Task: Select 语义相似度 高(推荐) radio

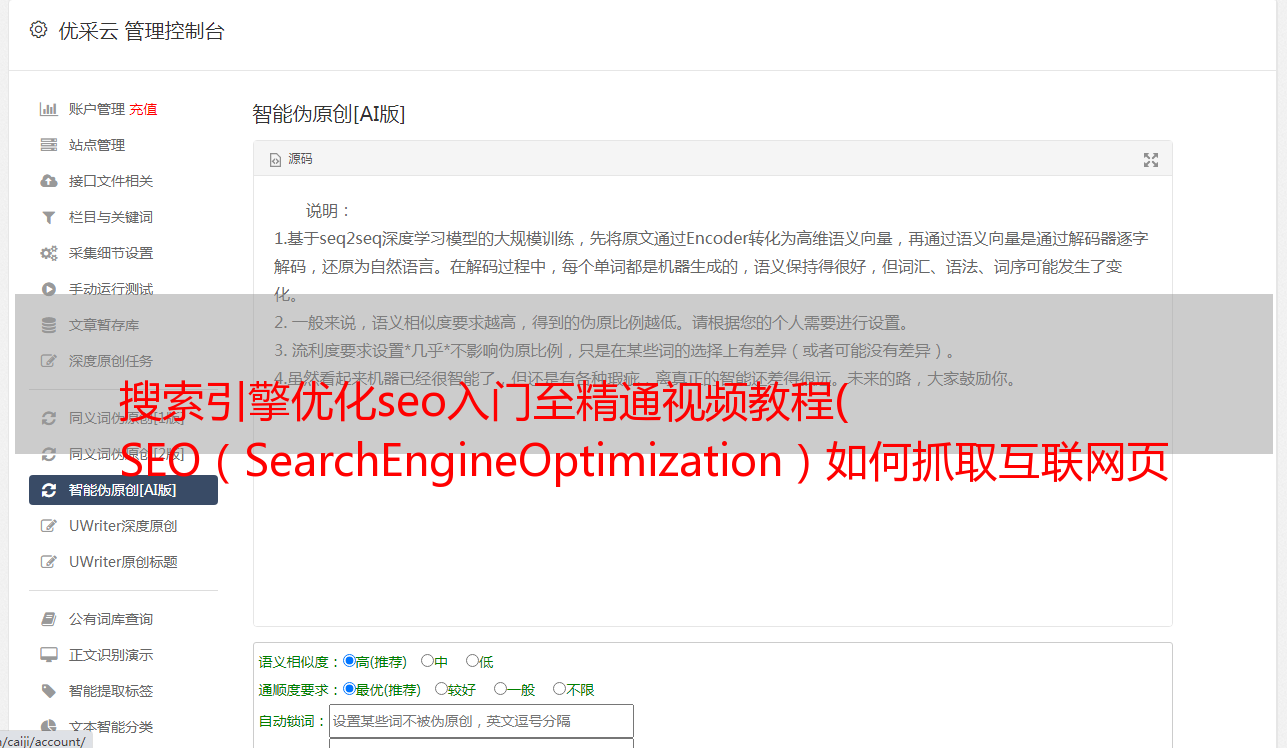Action: [349, 661]
